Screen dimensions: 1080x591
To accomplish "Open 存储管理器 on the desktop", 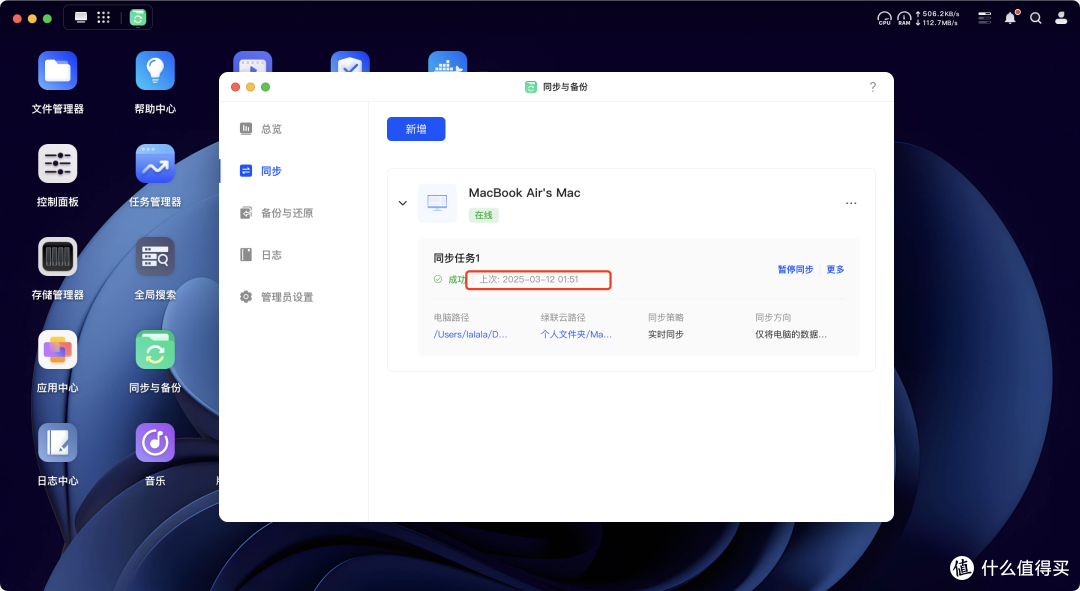I will (x=58, y=257).
